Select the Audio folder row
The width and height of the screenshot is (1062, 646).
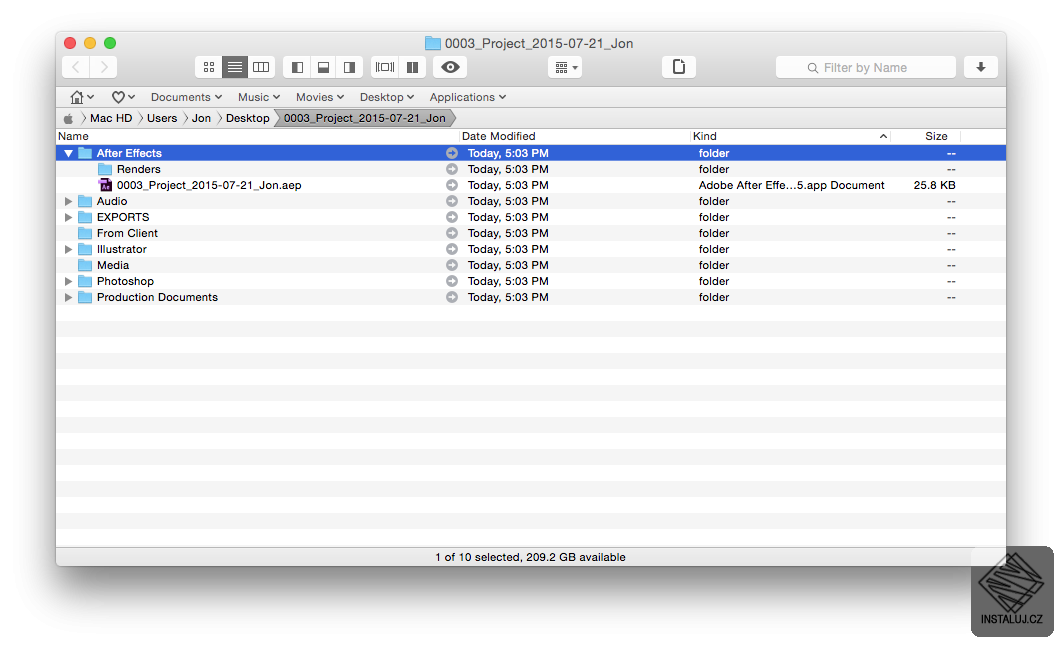531,201
